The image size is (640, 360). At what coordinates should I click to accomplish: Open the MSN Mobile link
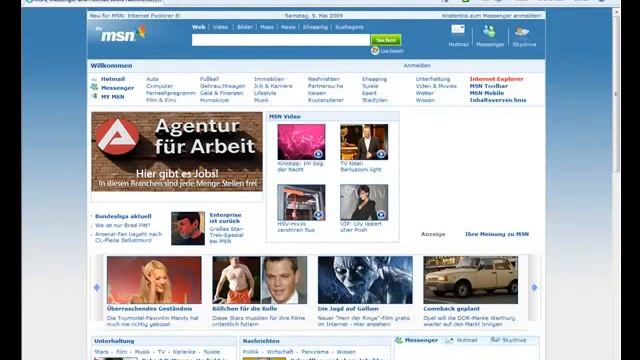pyautogui.click(x=487, y=93)
